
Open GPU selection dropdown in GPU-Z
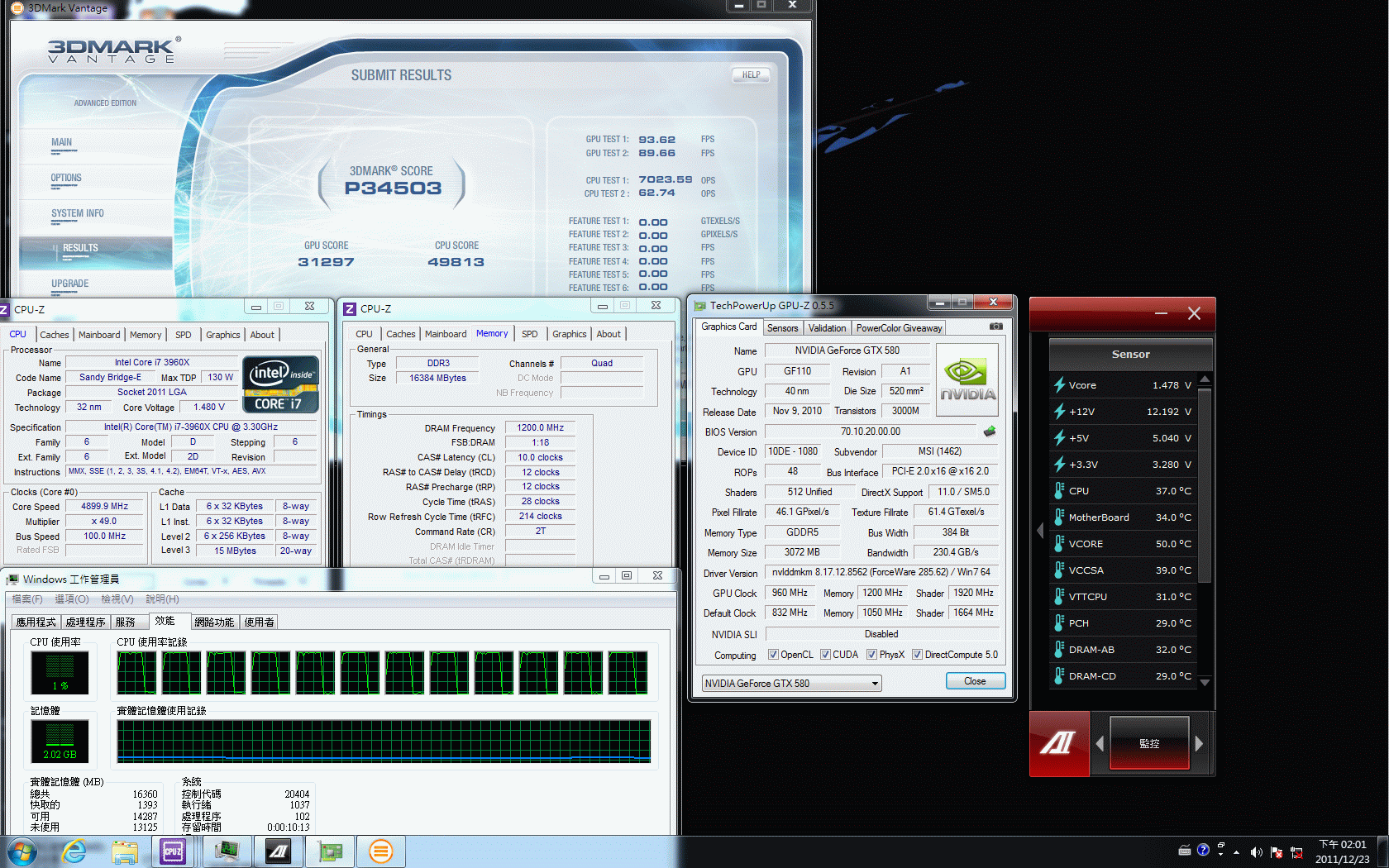tap(792, 684)
